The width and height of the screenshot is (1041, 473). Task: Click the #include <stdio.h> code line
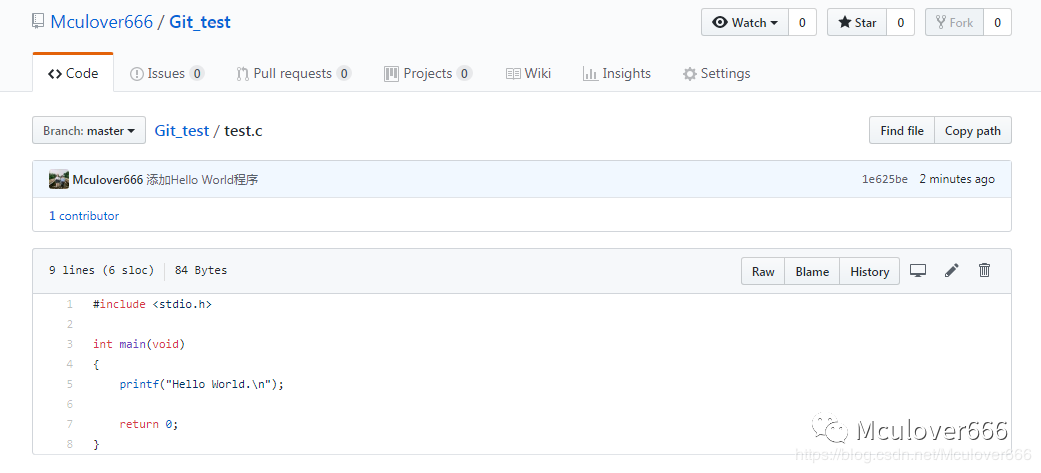[152, 304]
